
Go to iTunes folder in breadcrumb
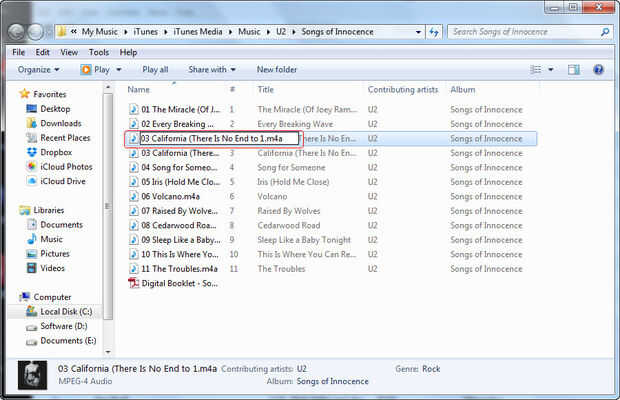pyautogui.click(x=146, y=32)
